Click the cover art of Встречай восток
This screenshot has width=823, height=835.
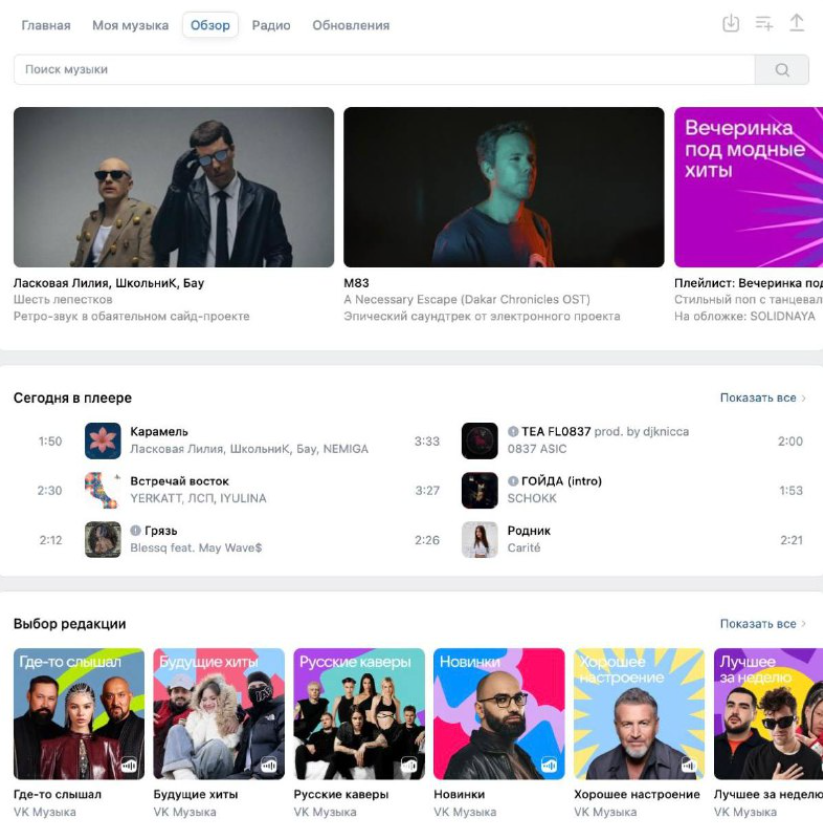click(x=103, y=490)
